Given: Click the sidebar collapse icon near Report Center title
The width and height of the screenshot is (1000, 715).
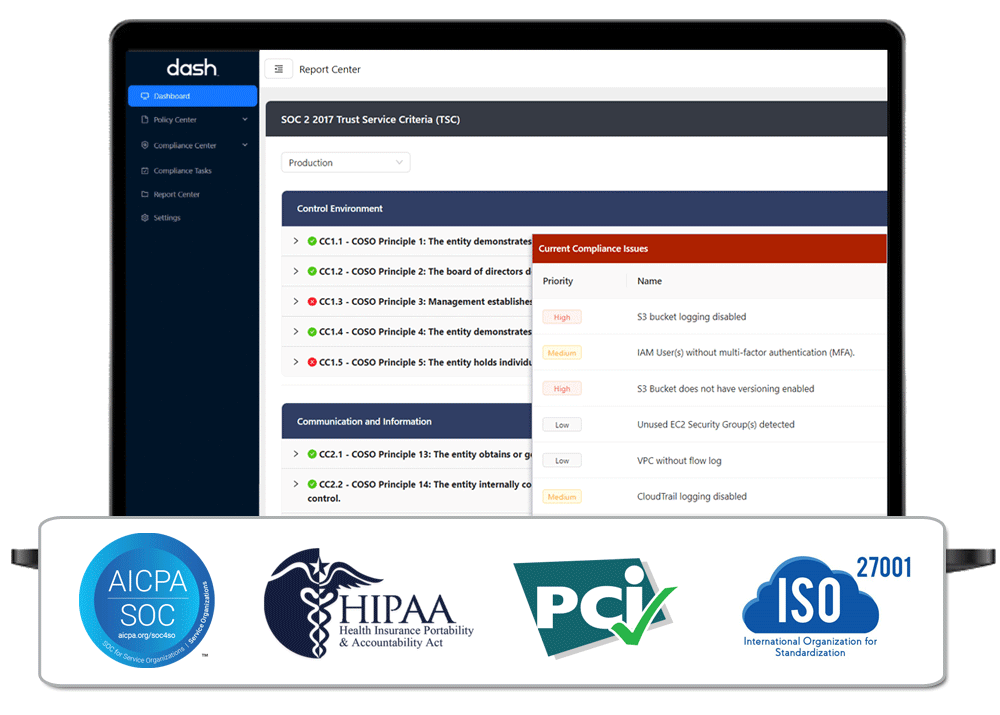Looking at the screenshot, I should tap(279, 69).
